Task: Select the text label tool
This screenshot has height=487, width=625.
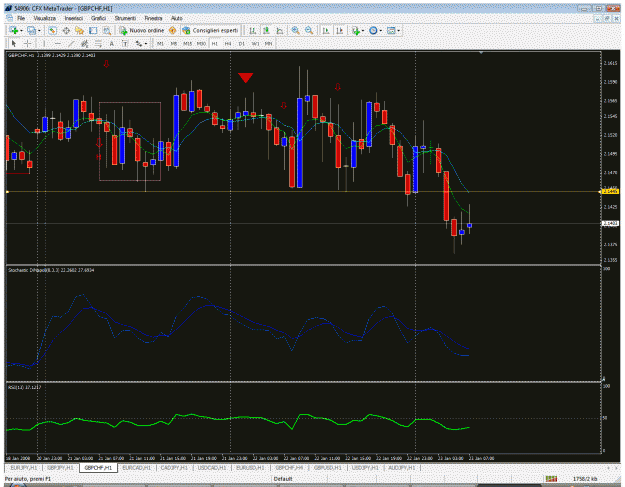Action: 125,43
